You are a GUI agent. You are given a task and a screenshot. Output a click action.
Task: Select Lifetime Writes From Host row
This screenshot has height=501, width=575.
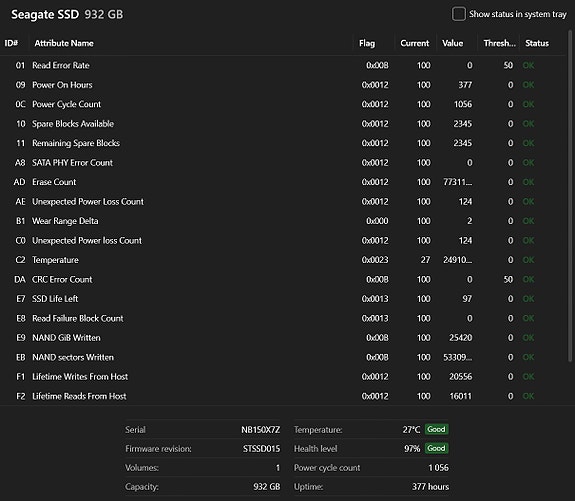coord(282,376)
